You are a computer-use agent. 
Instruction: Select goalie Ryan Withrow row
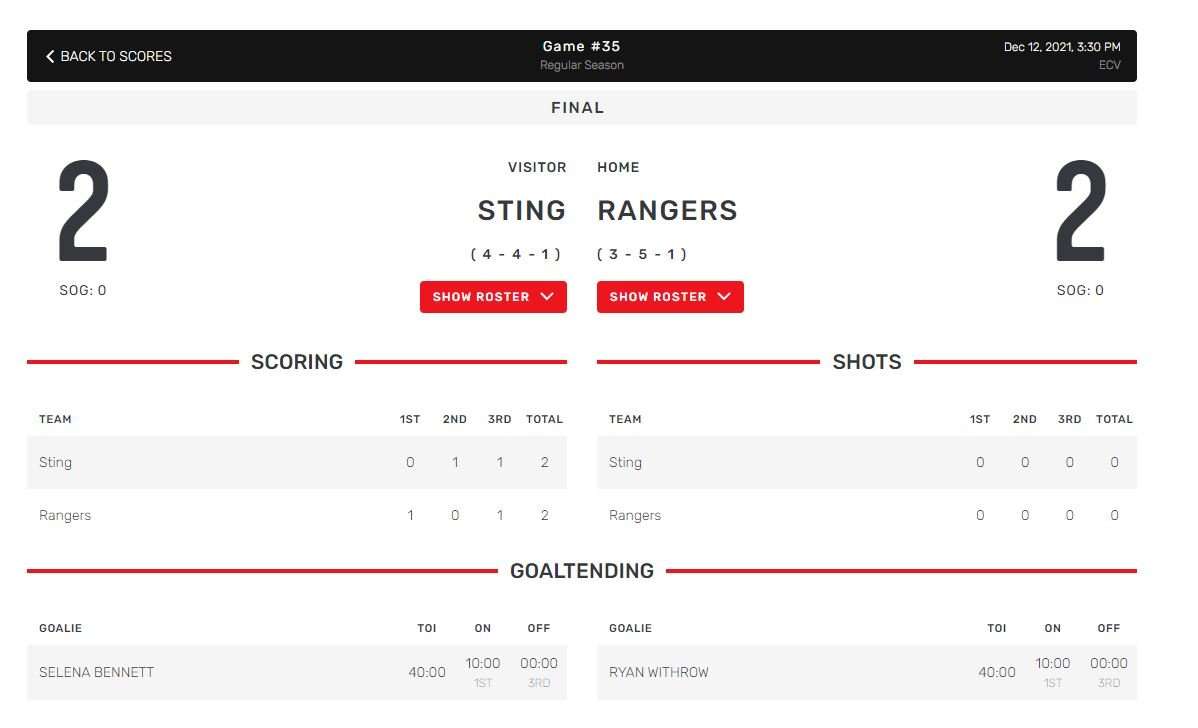coord(866,672)
